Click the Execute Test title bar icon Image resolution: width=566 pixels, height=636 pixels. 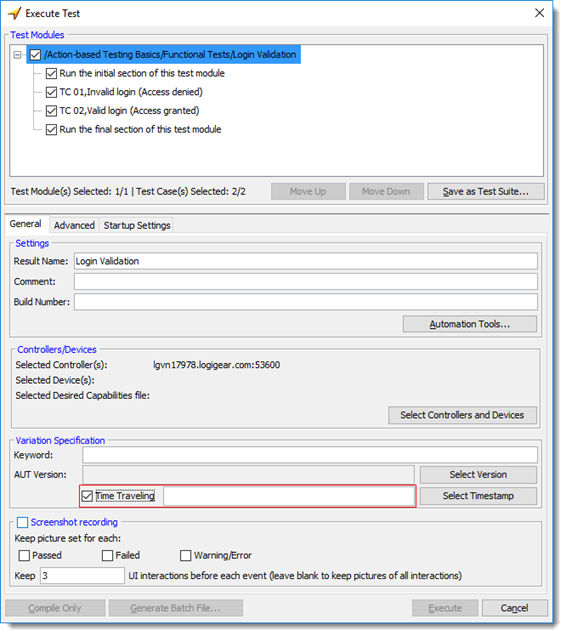click(14, 13)
